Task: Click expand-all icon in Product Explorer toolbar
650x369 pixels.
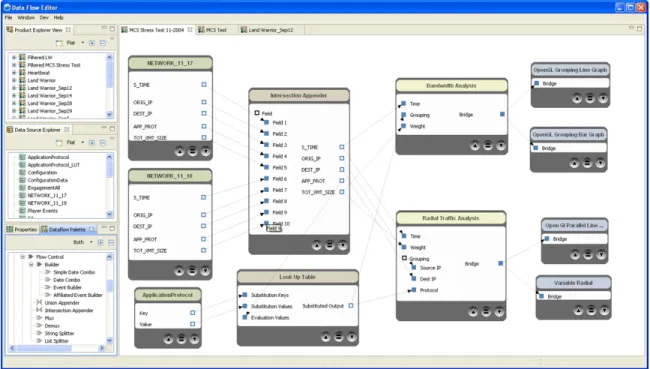Action: (x=92, y=43)
